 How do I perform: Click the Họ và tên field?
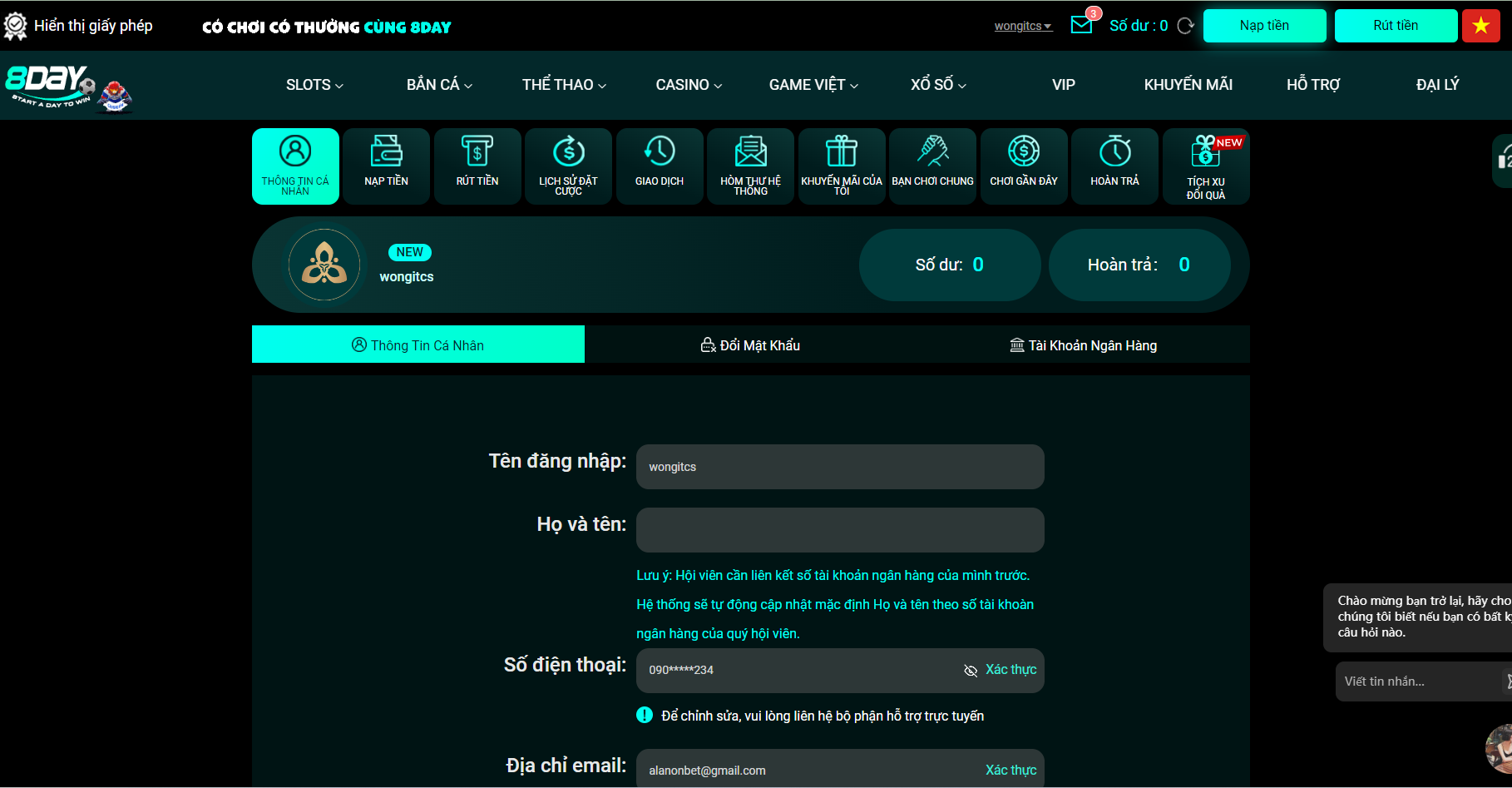[840, 530]
